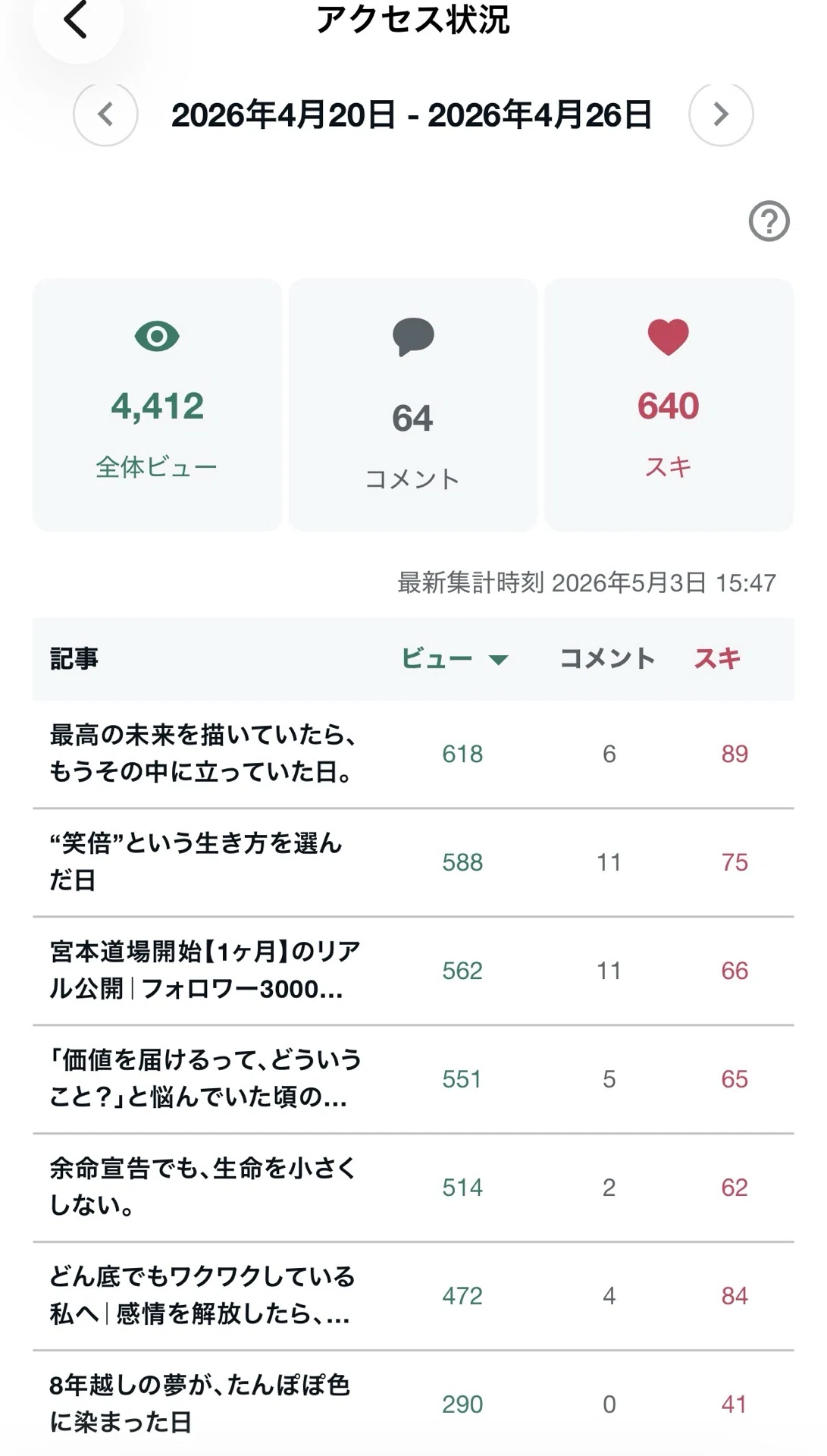The height and width of the screenshot is (1456, 827).
Task: Sort by コメント column header
Action: click(x=607, y=658)
